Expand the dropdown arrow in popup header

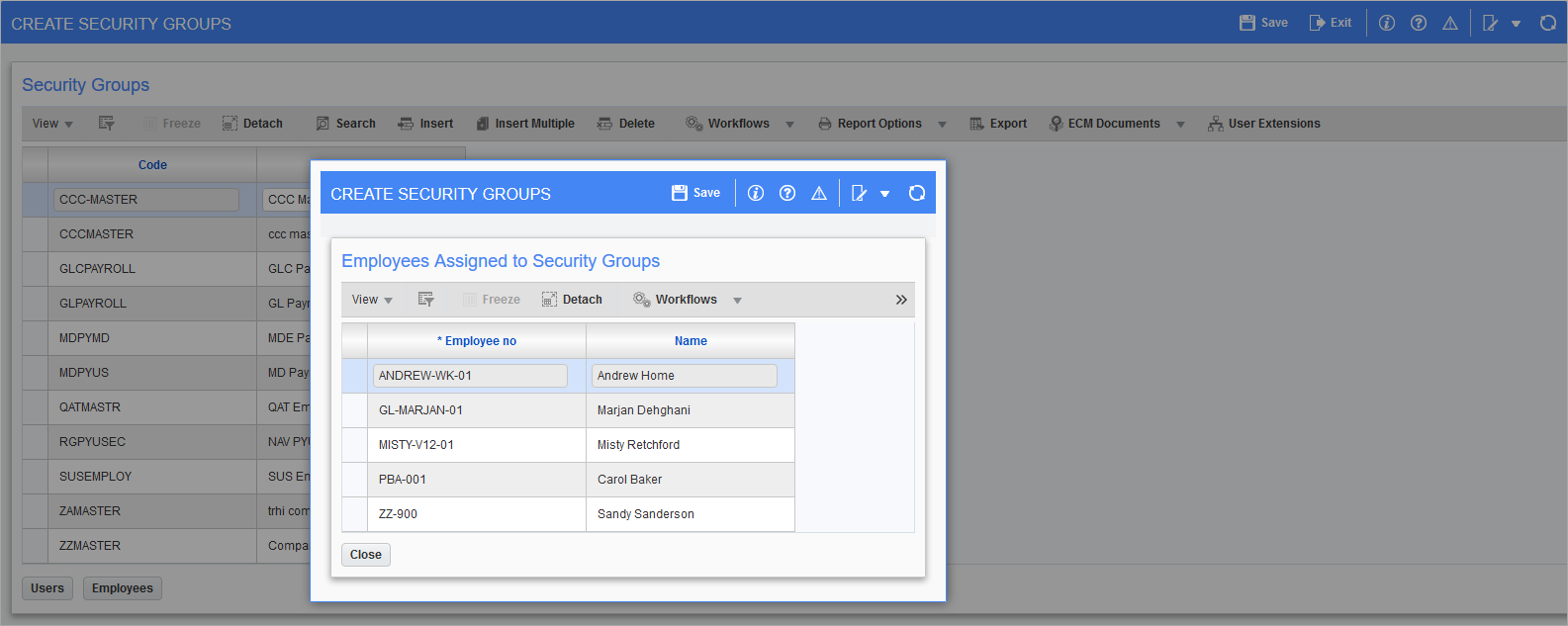point(884,194)
